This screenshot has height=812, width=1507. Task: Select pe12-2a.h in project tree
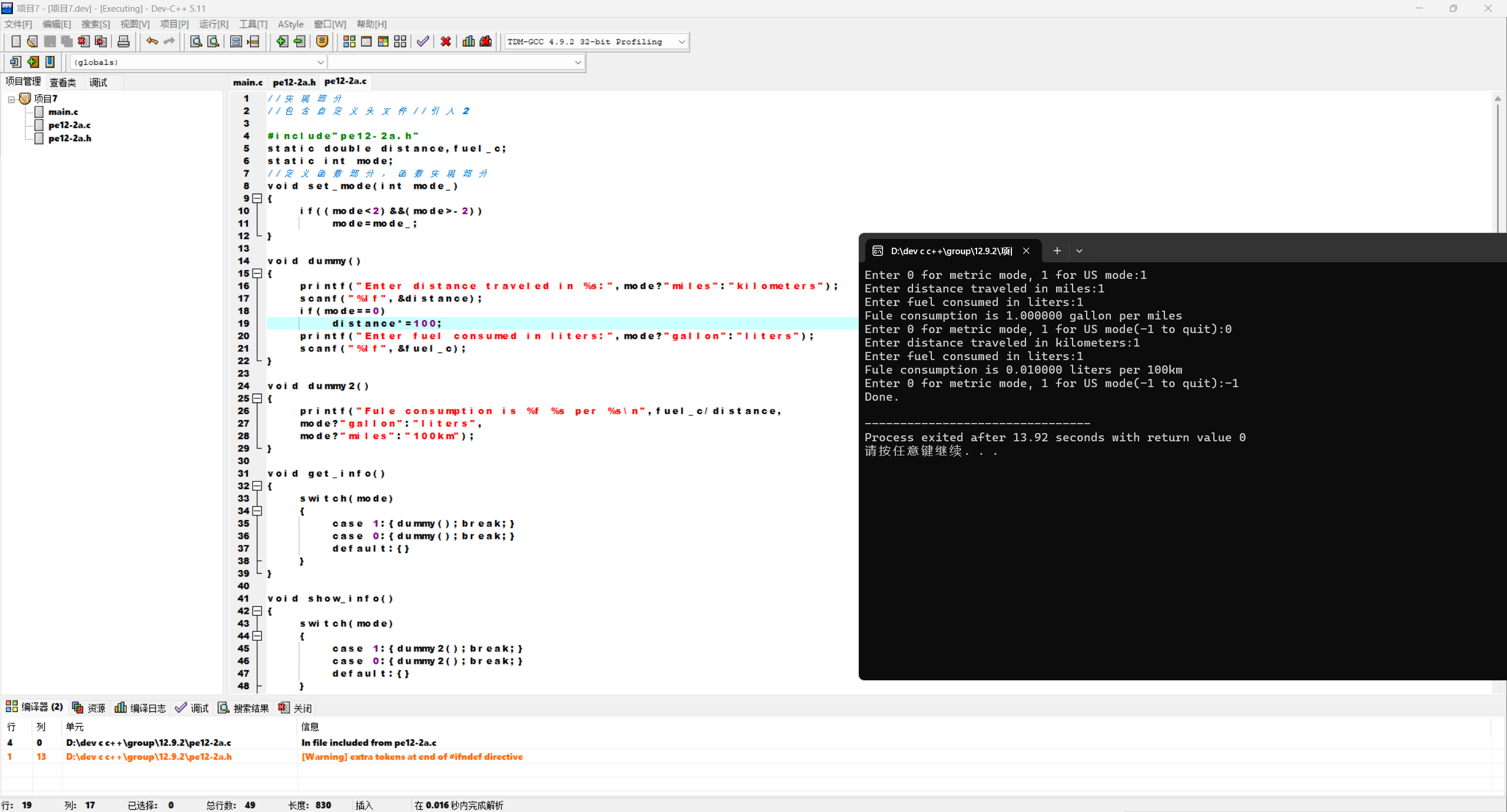click(69, 138)
